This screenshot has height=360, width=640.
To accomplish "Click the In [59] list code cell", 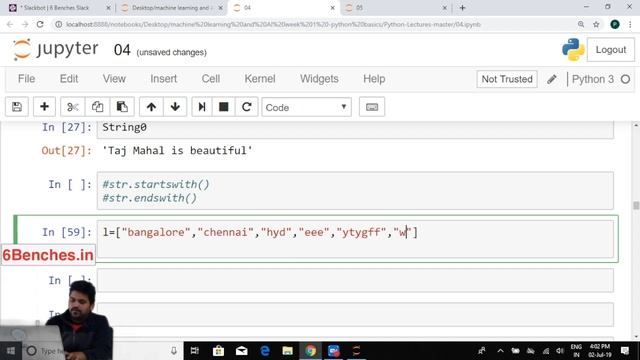I will (x=355, y=239).
